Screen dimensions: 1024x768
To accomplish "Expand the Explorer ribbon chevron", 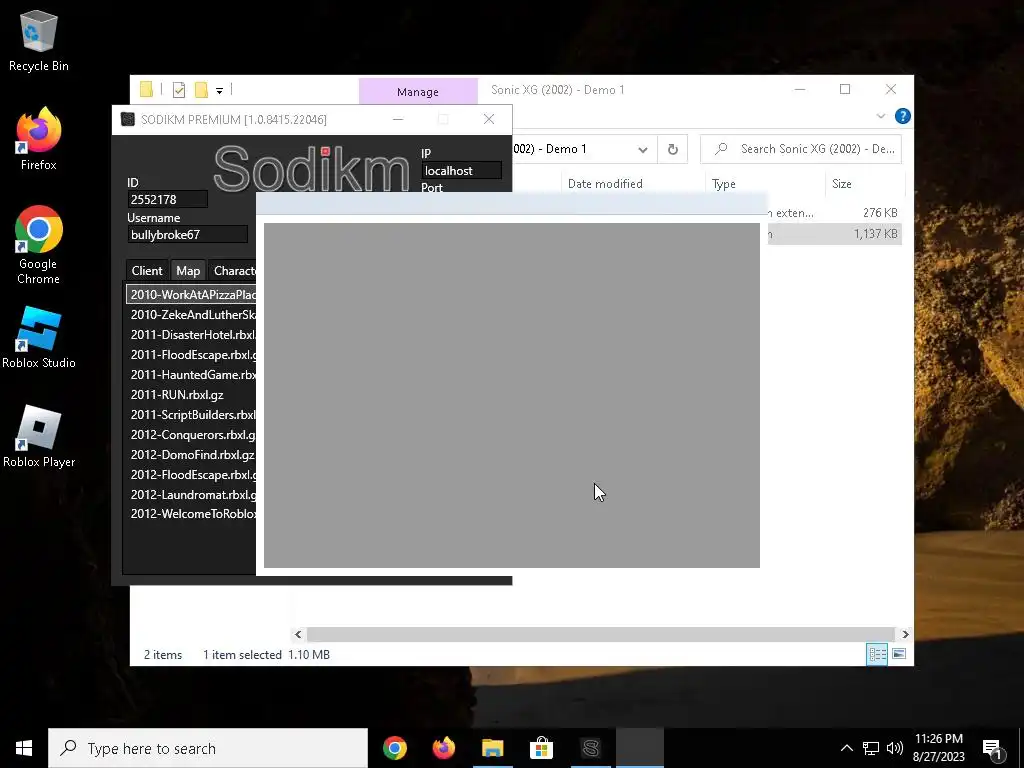I will click(881, 116).
